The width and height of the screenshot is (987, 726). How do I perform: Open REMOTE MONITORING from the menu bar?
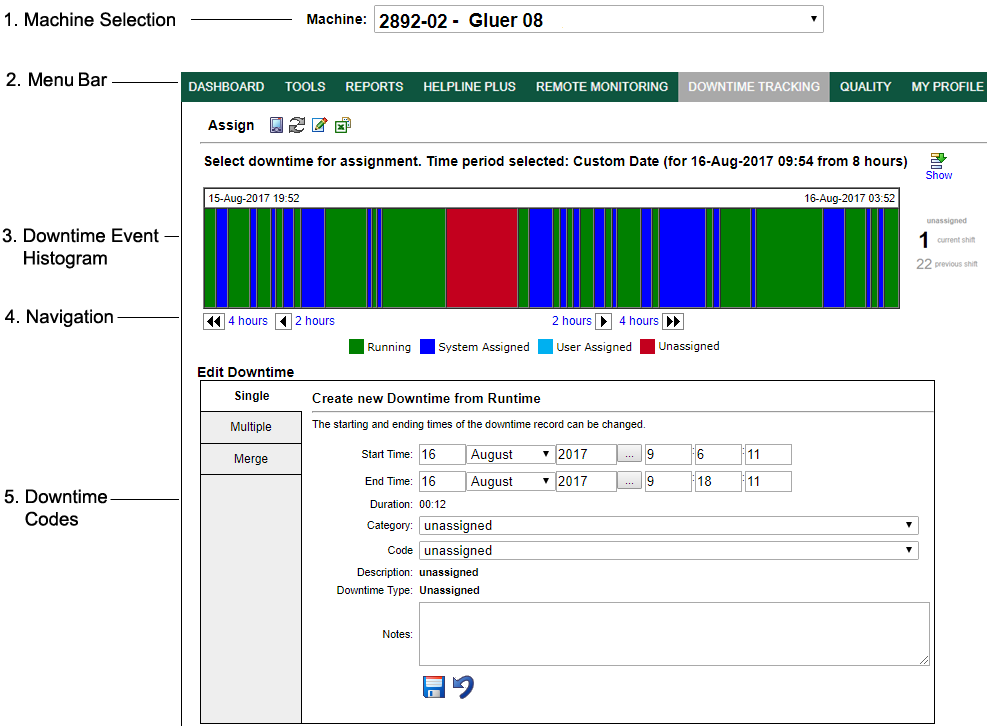coord(602,87)
